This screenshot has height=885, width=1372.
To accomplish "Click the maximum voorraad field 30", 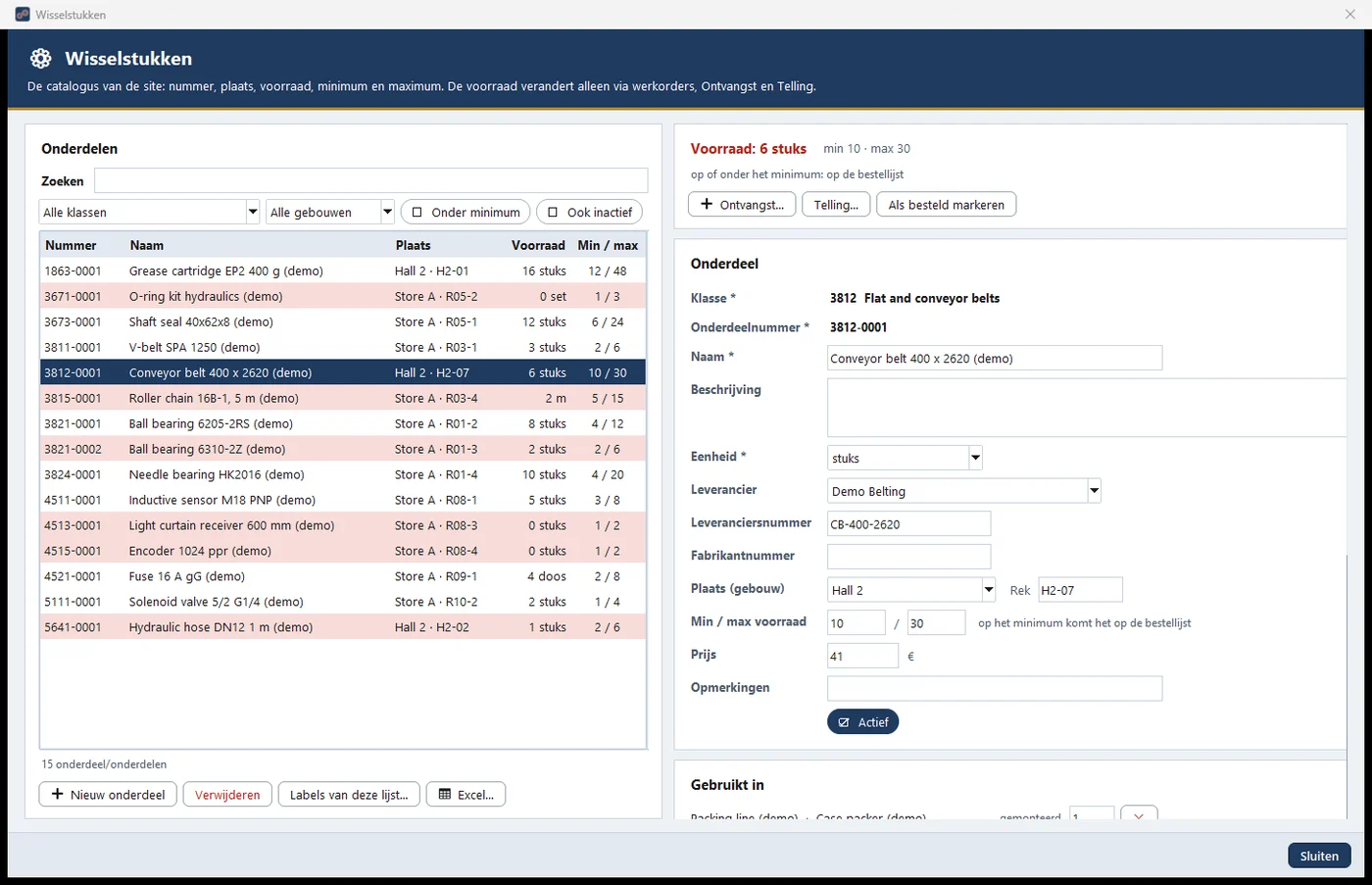I will pyautogui.click(x=936, y=622).
